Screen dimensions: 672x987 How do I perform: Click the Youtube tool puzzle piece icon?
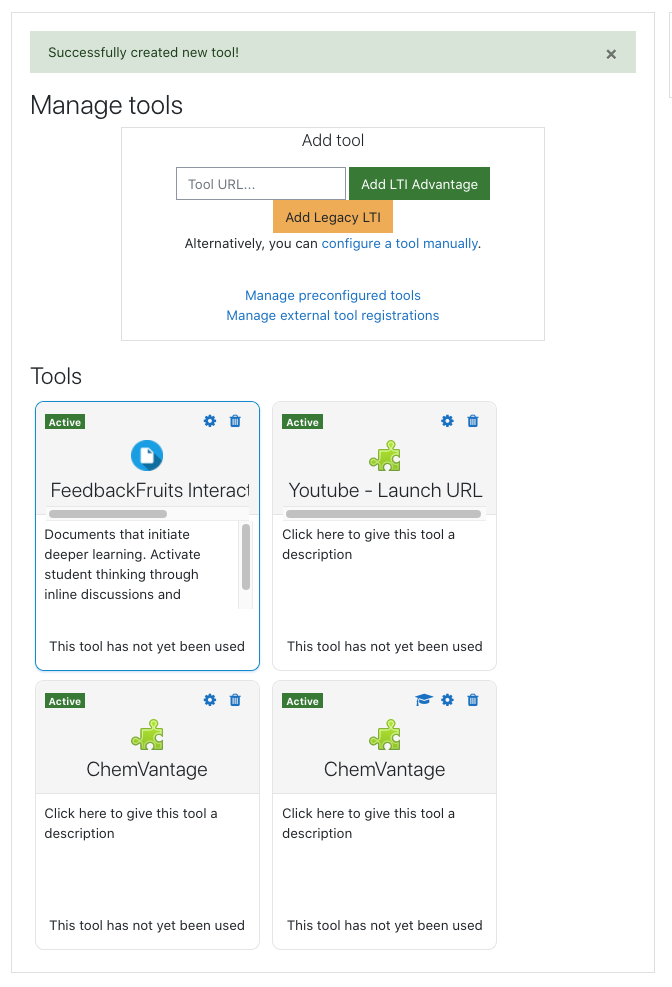pyautogui.click(x=385, y=456)
